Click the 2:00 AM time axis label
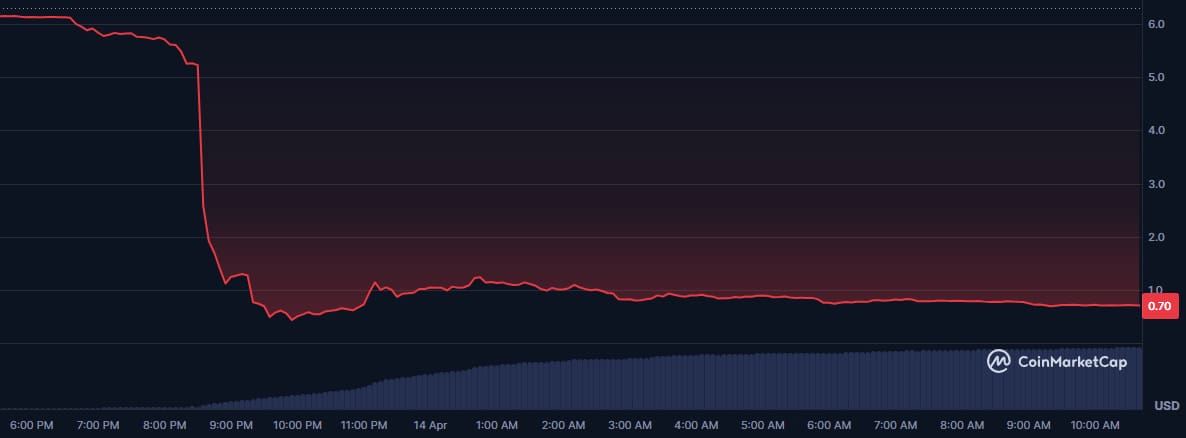 (564, 425)
